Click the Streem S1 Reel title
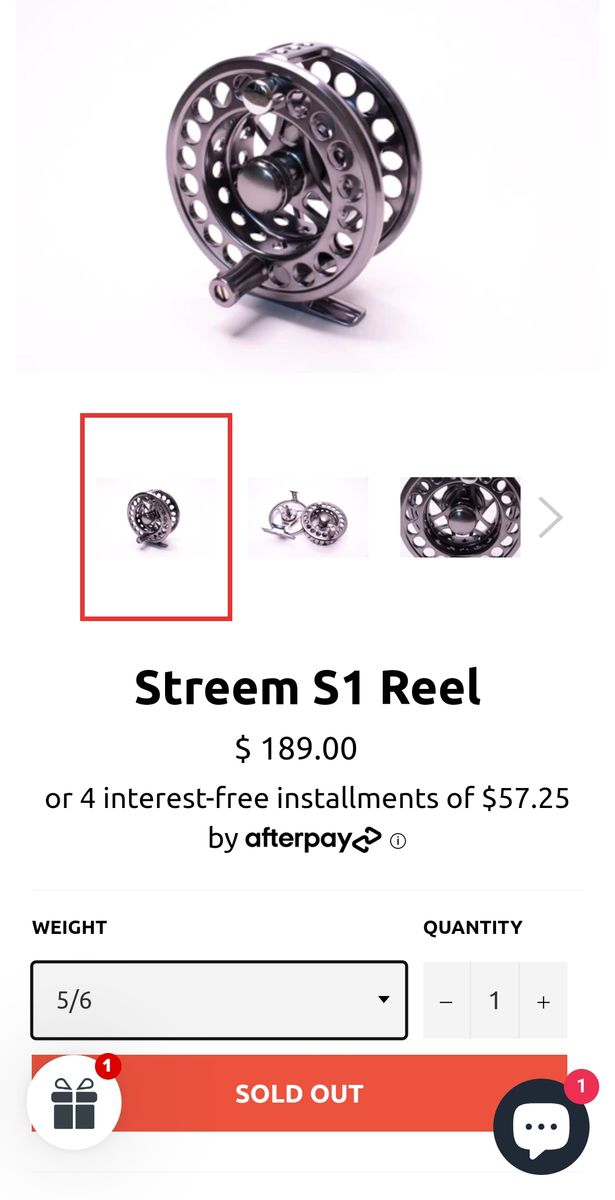Viewport: 615px width, 1200px height. [307, 688]
